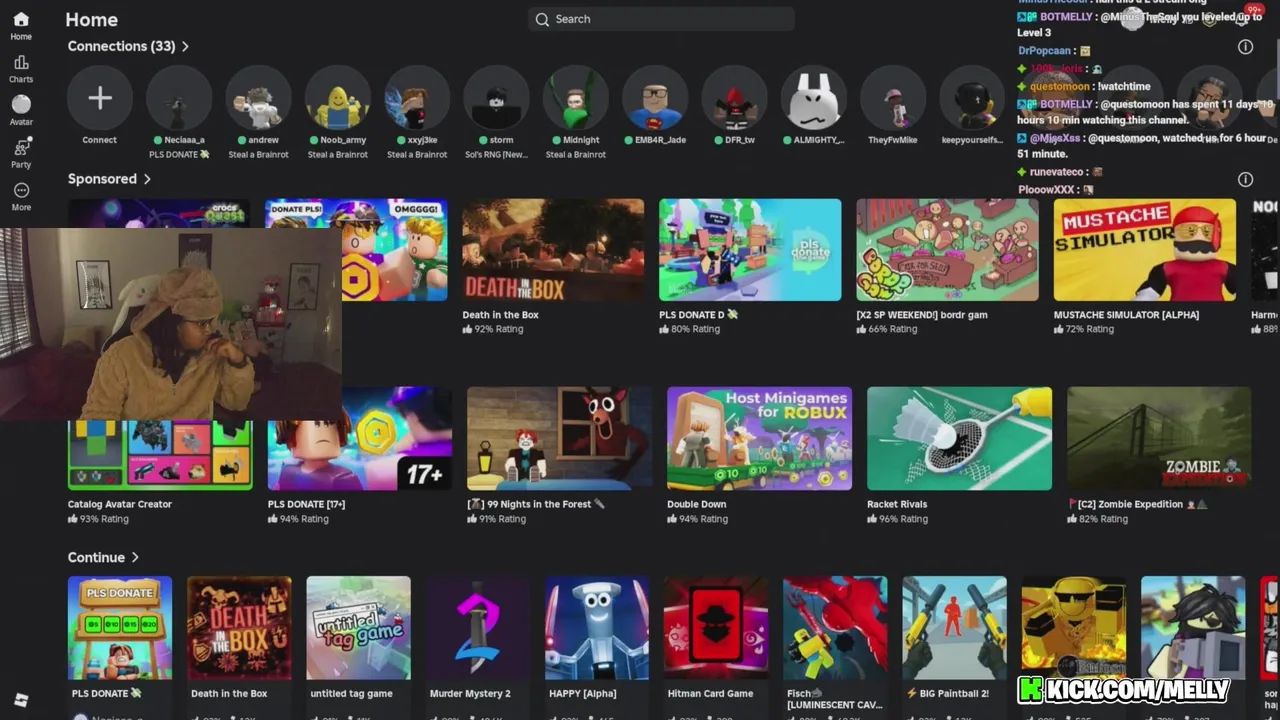The height and width of the screenshot is (720, 1280).
Task: Expand the Sponsored section
Action: tap(109, 179)
